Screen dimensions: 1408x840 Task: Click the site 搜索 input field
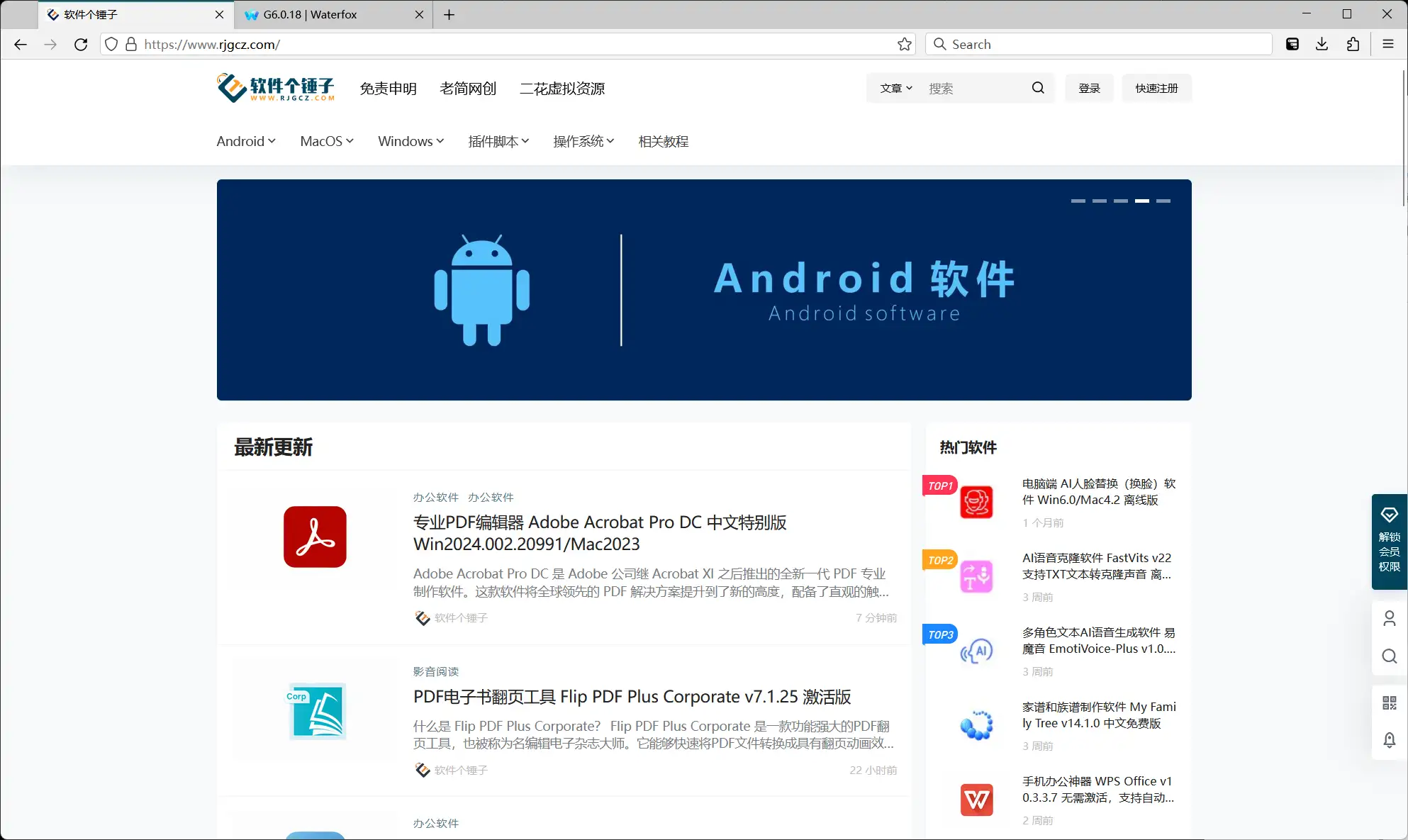coord(975,89)
